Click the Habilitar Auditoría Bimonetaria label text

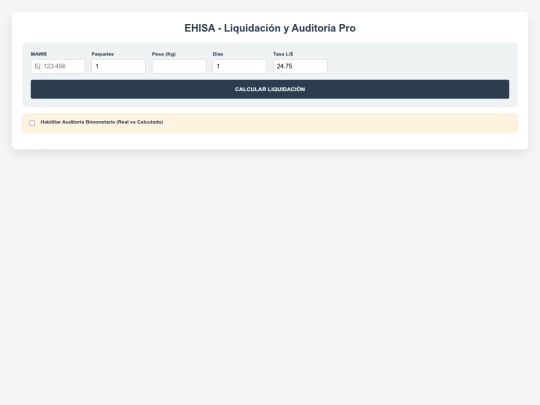pos(102,122)
